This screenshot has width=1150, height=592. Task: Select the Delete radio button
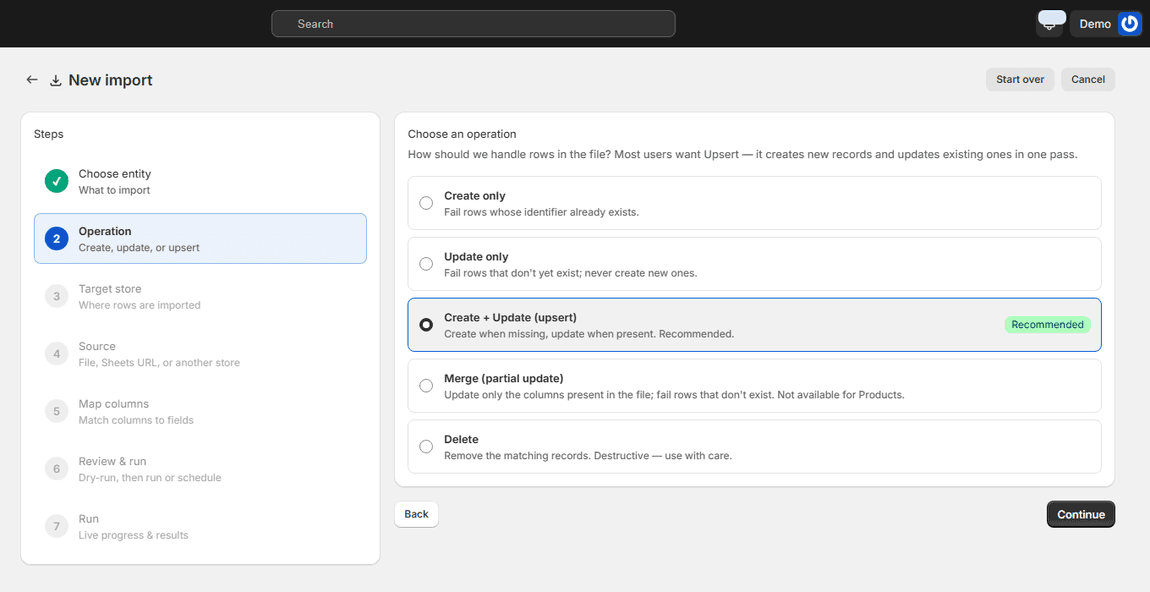[426, 447]
